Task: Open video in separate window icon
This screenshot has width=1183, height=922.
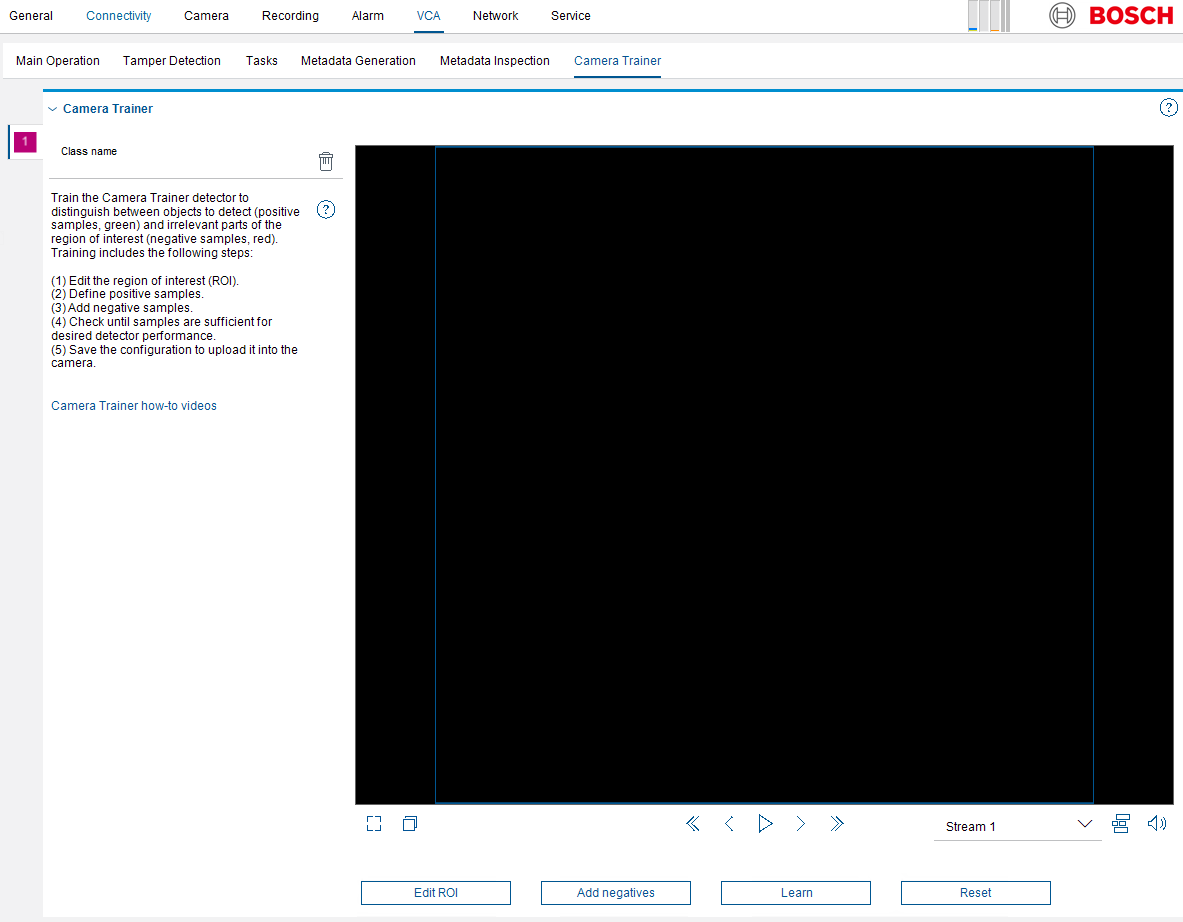Action: pos(409,824)
